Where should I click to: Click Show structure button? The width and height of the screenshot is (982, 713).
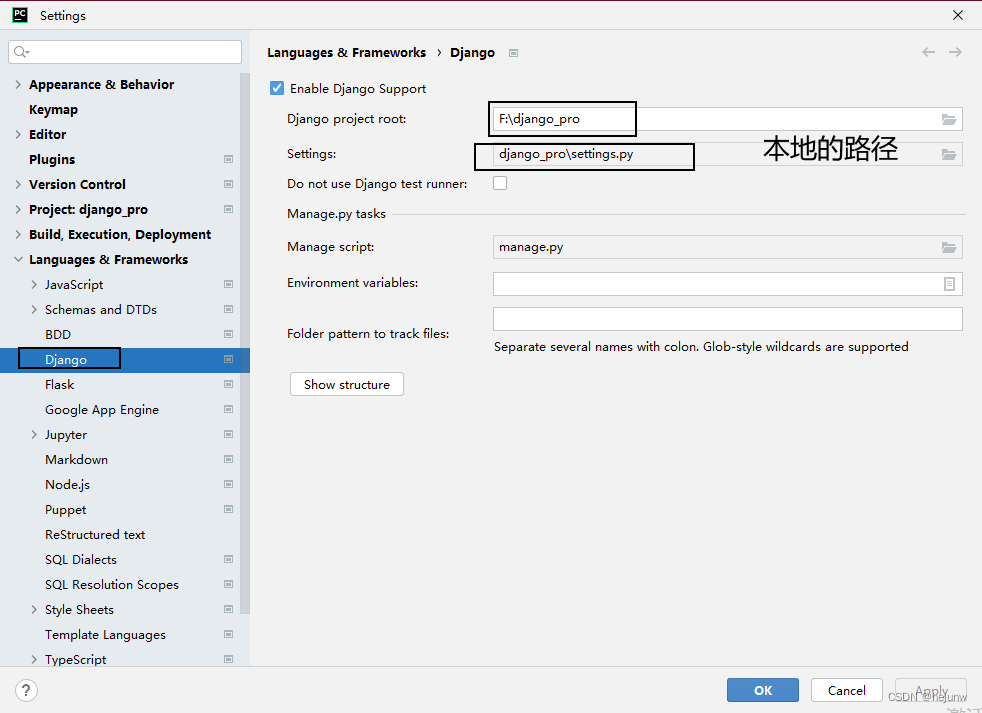click(x=347, y=384)
